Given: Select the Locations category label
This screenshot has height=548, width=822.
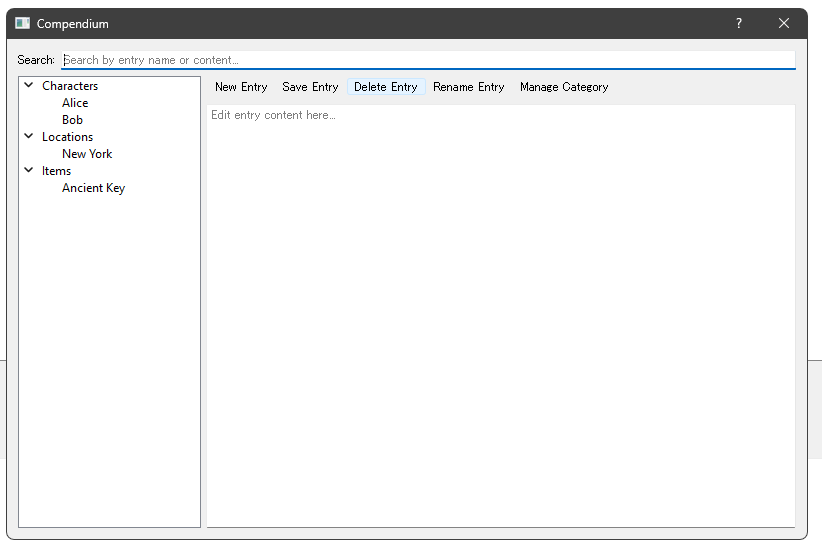Looking at the screenshot, I should pyautogui.click(x=67, y=137).
